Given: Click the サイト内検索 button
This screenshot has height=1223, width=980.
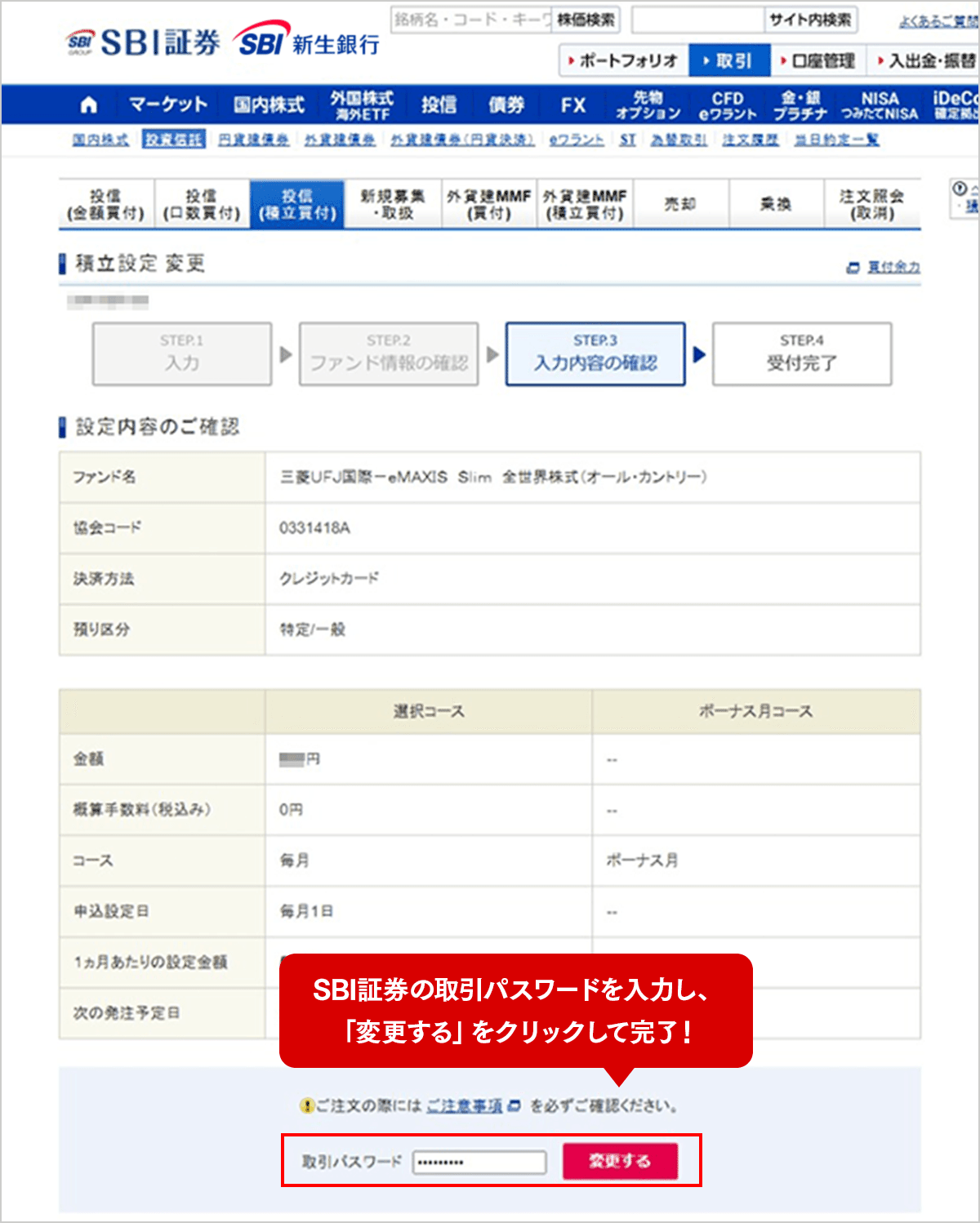Looking at the screenshot, I should [x=809, y=20].
